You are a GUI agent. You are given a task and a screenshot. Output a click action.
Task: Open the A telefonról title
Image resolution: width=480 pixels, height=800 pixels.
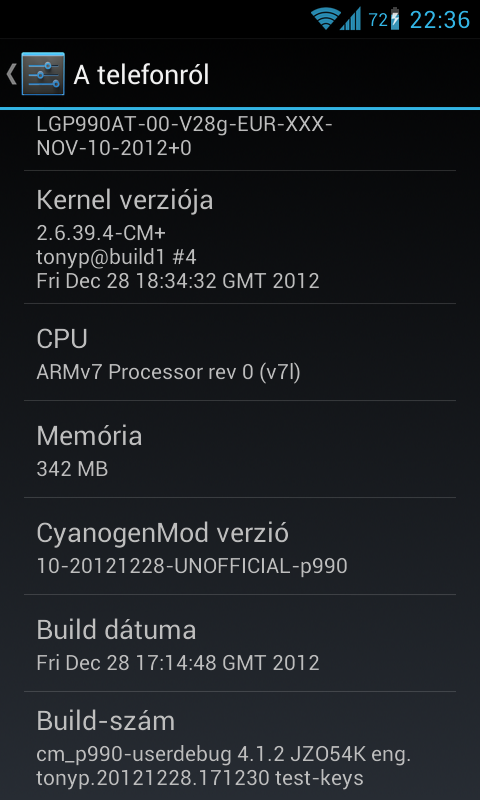coord(141,75)
